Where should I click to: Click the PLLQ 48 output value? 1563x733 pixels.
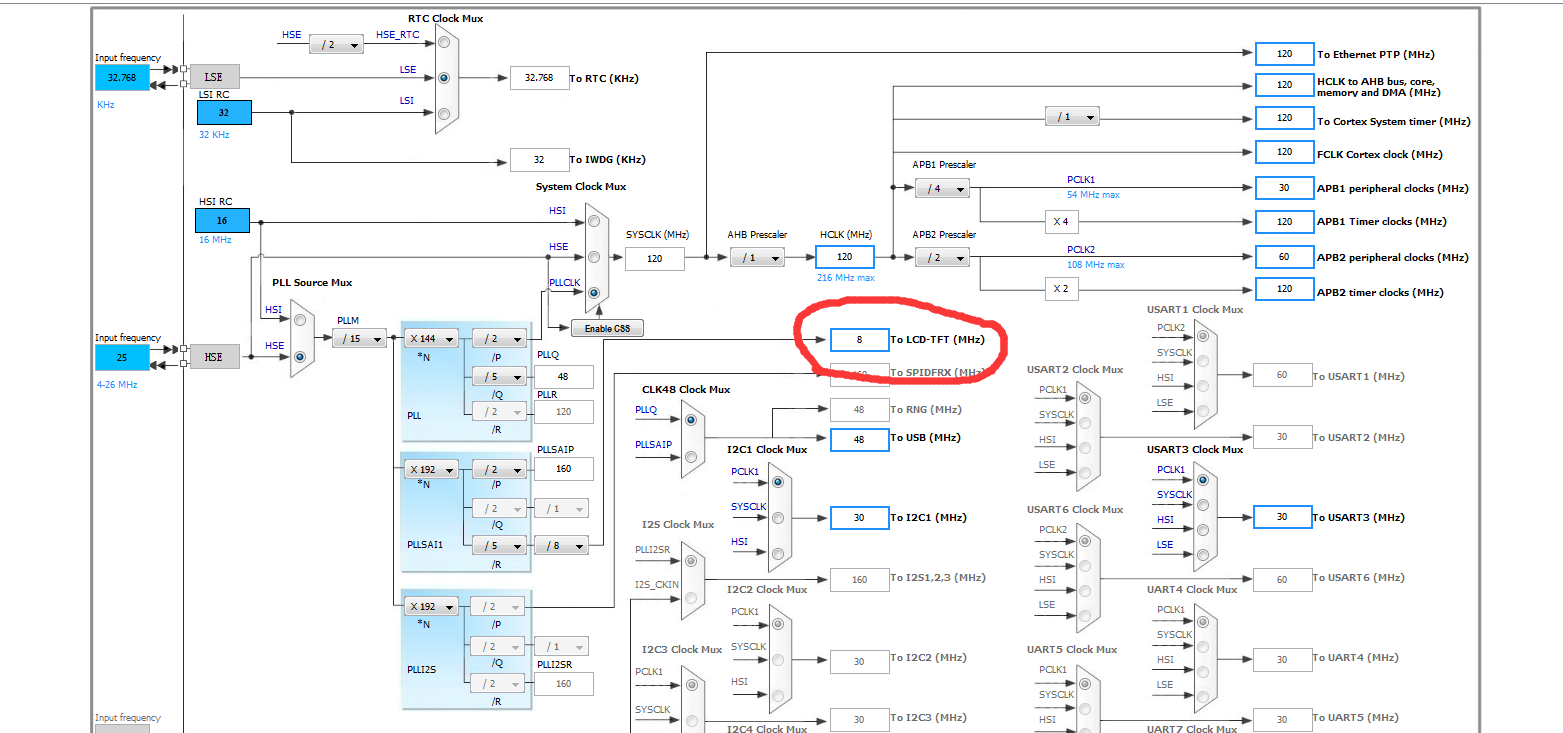(564, 377)
